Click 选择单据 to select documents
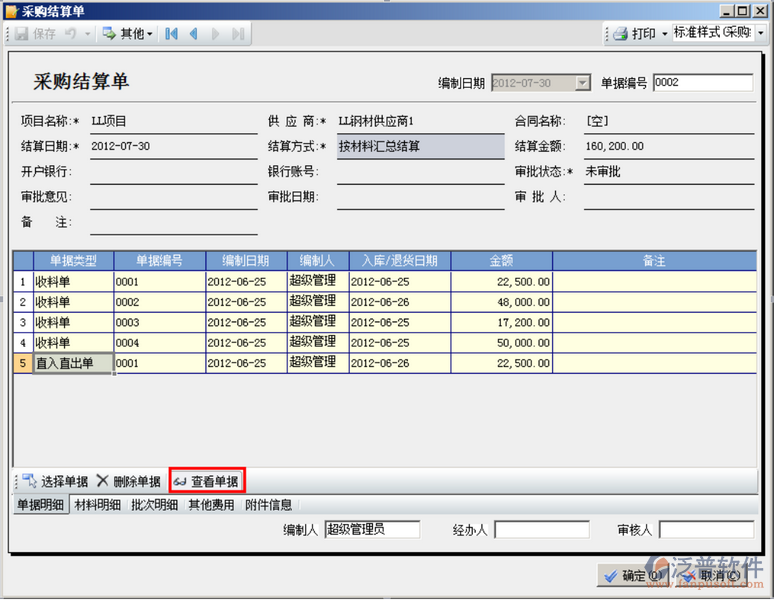Screen dimensions: 774x600 (56, 481)
